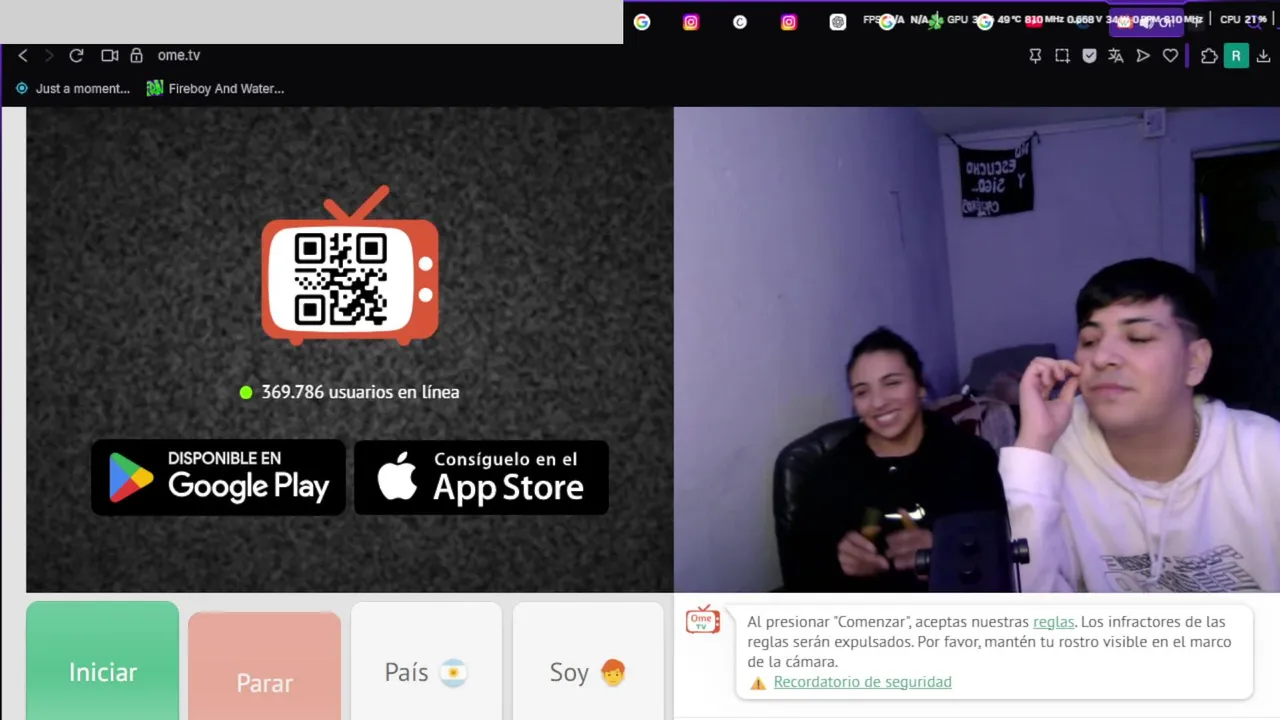Open the 'Fireboy And Water...' bookmark
Screen dimensions: 1280x720
pos(215,88)
